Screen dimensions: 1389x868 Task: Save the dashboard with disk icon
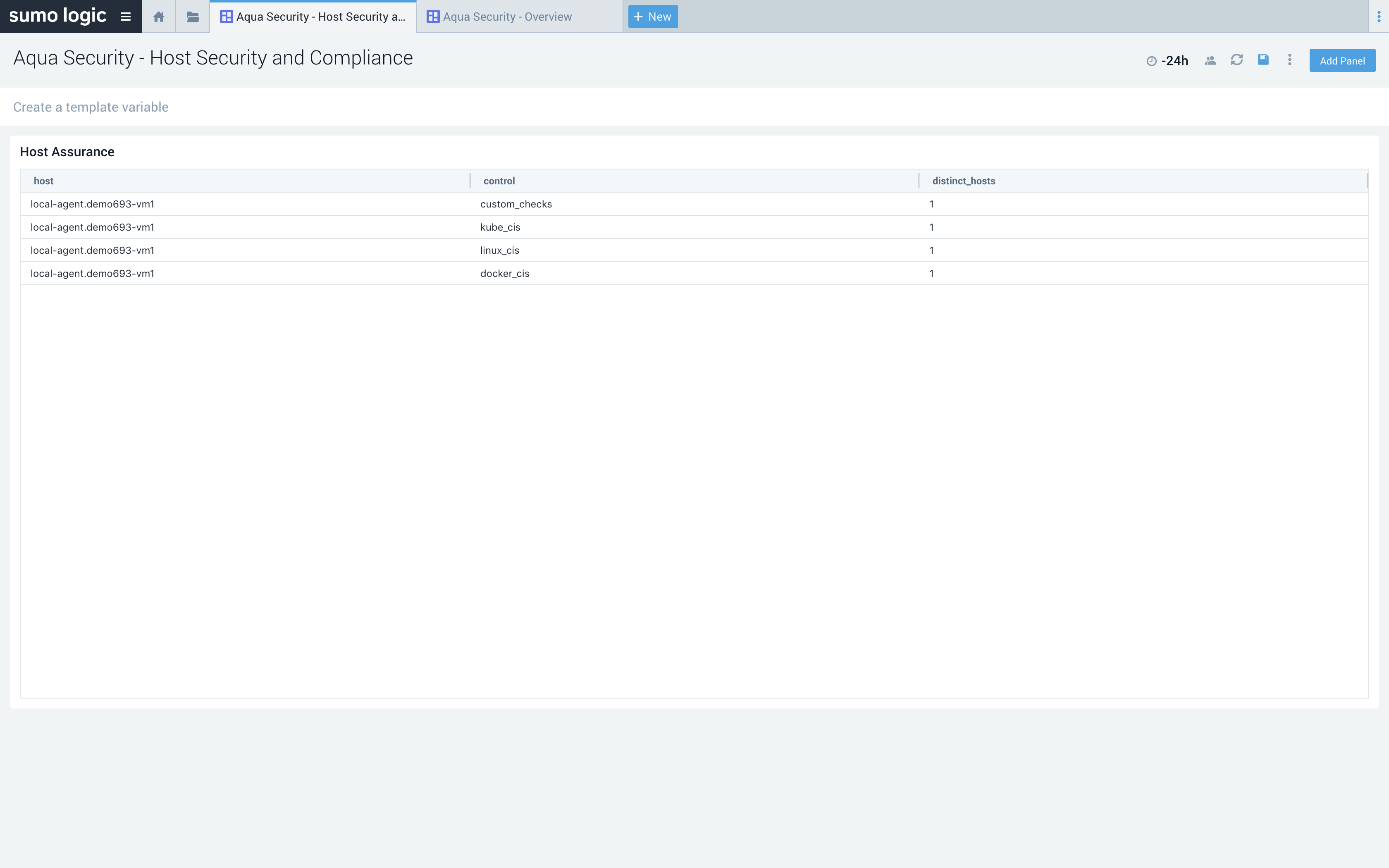[x=1263, y=60]
